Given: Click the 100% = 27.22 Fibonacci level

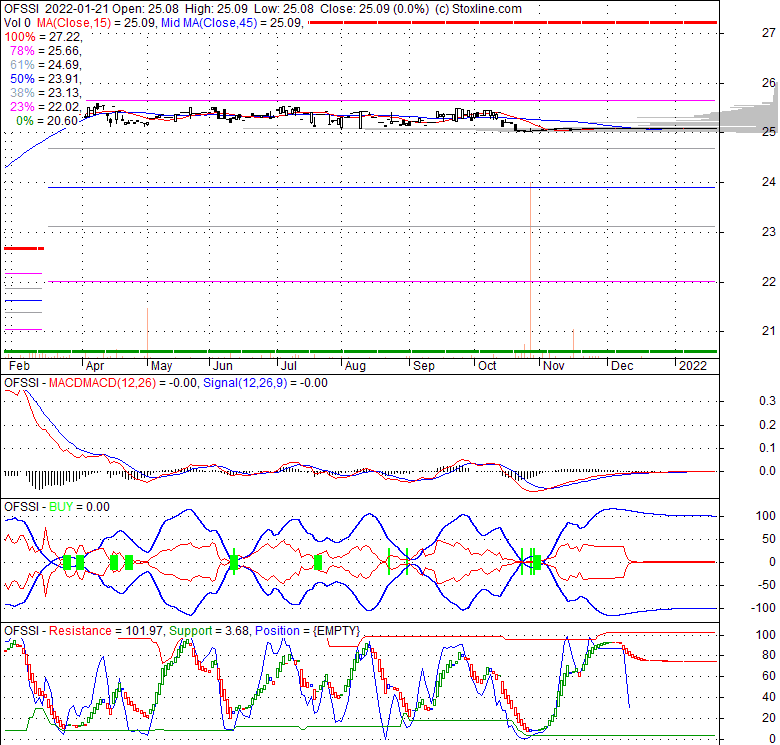Looking at the screenshot, I should [38, 36].
